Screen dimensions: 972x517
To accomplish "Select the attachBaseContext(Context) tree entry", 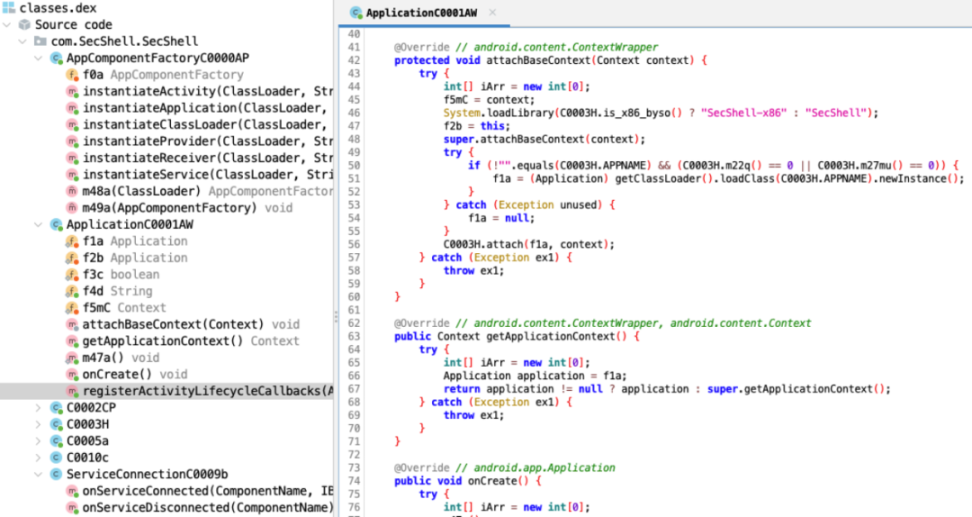I will click(174, 325).
